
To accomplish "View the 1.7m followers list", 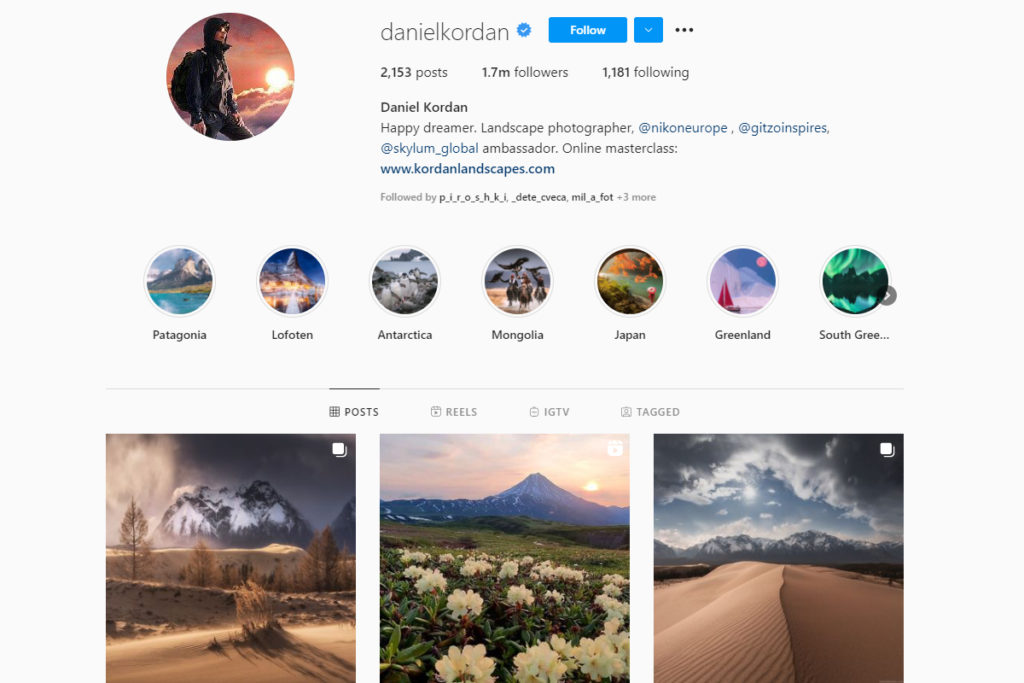I will [x=525, y=72].
